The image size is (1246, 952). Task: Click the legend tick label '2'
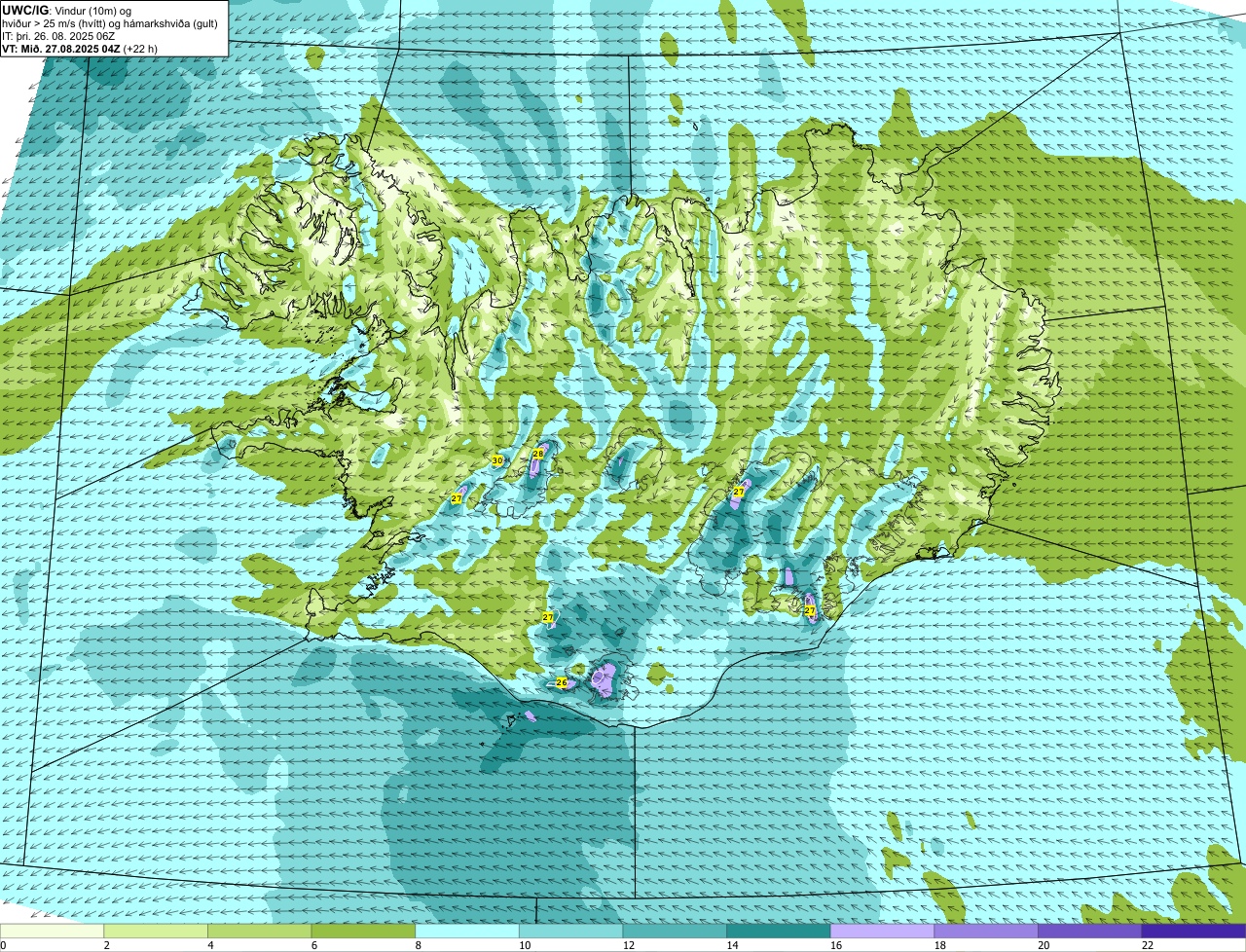click(x=106, y=945)
